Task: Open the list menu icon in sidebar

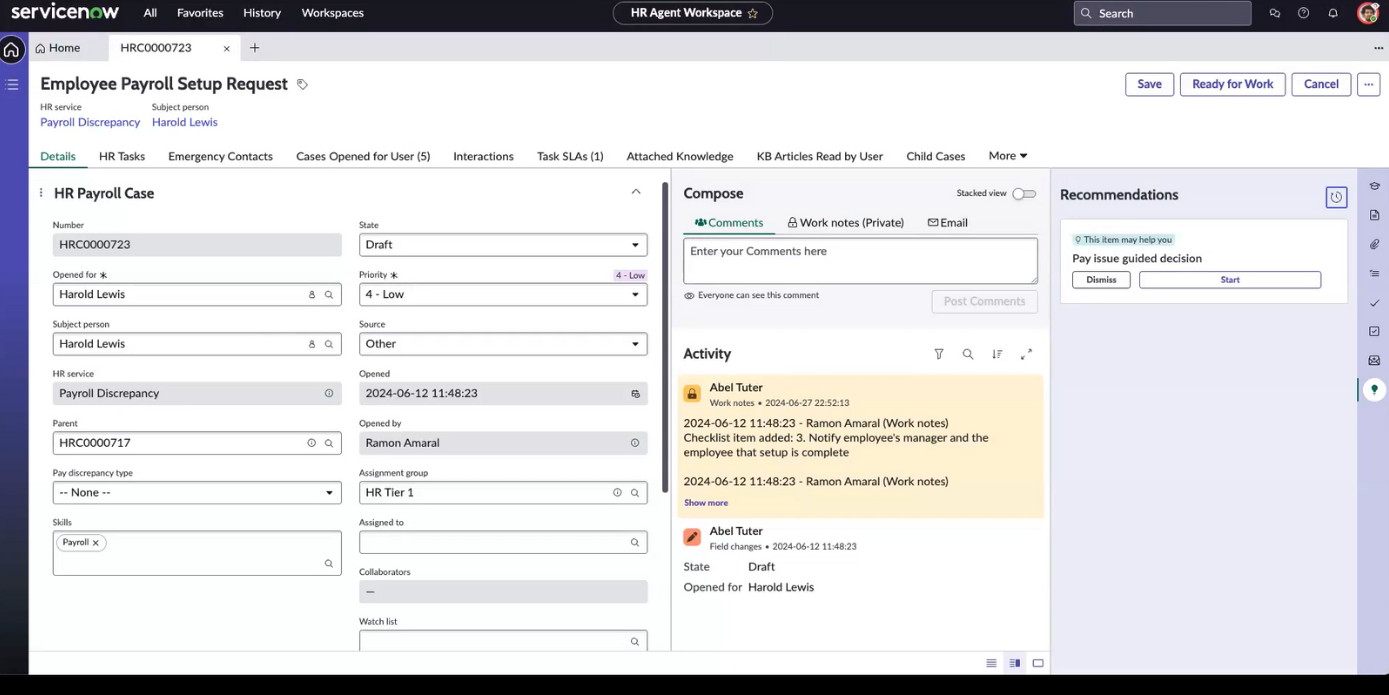Action: [12, 85]
